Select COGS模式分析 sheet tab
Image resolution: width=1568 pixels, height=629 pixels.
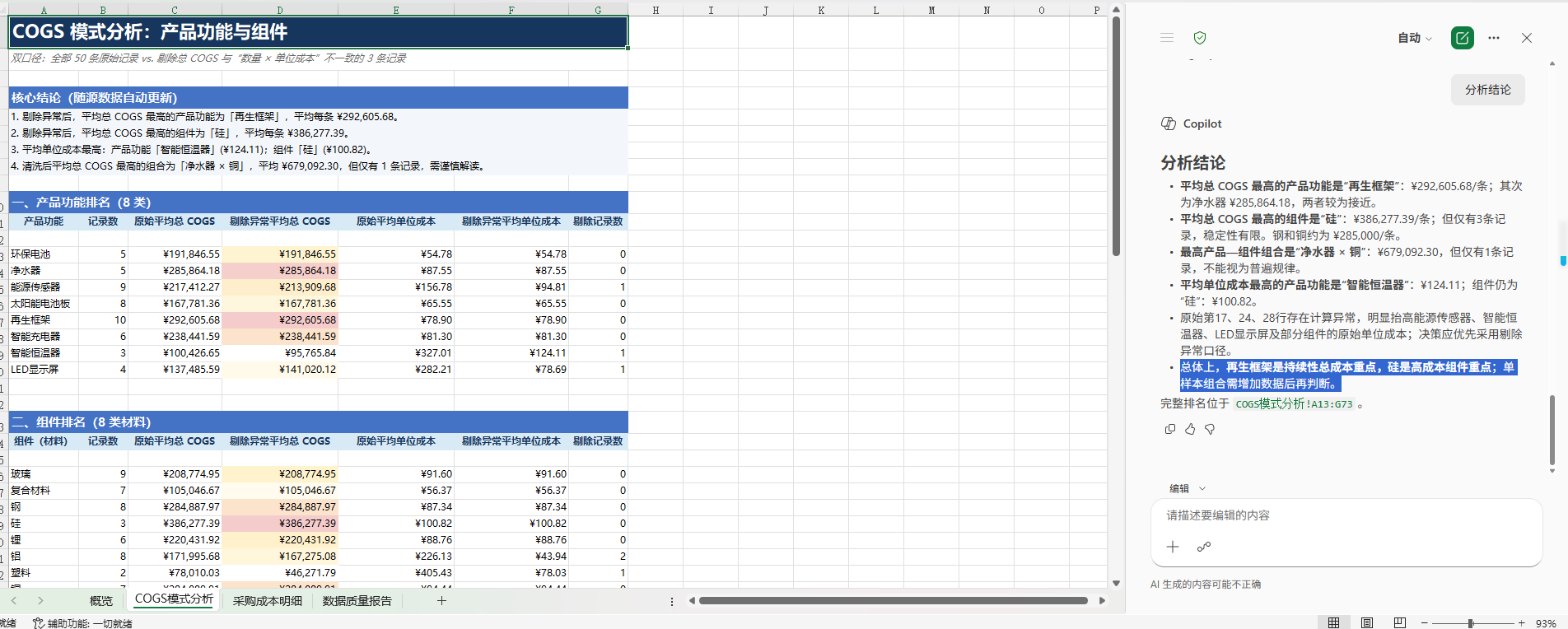click(x=174, y=599)
